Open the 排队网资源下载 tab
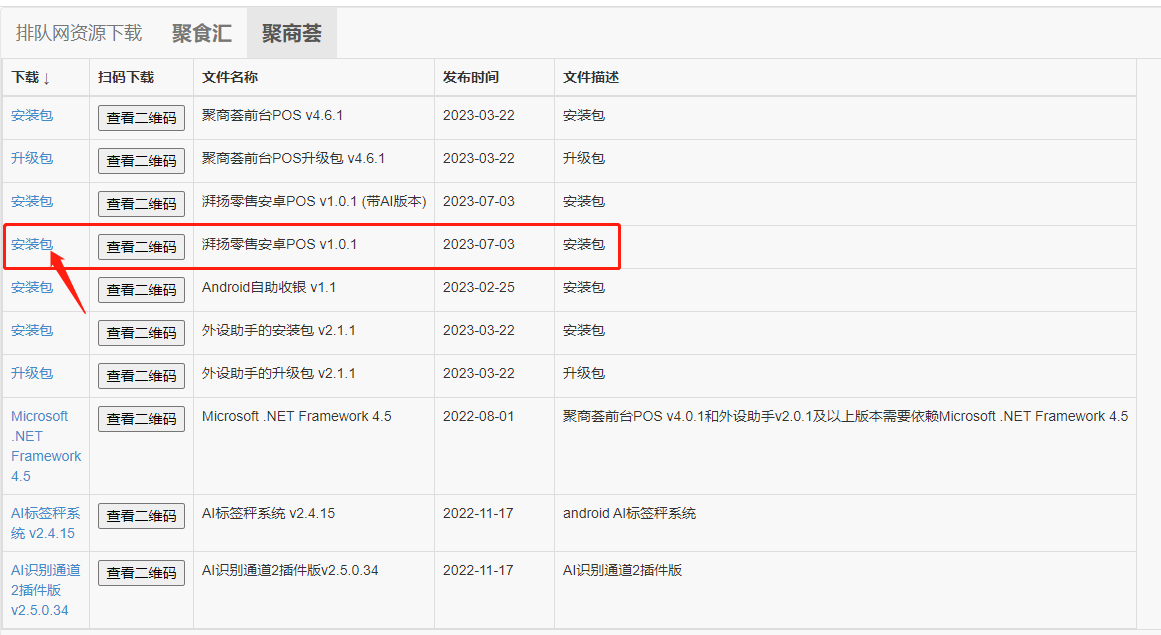This screenshot has width=1161, height=635. click(x=78, y=33)
